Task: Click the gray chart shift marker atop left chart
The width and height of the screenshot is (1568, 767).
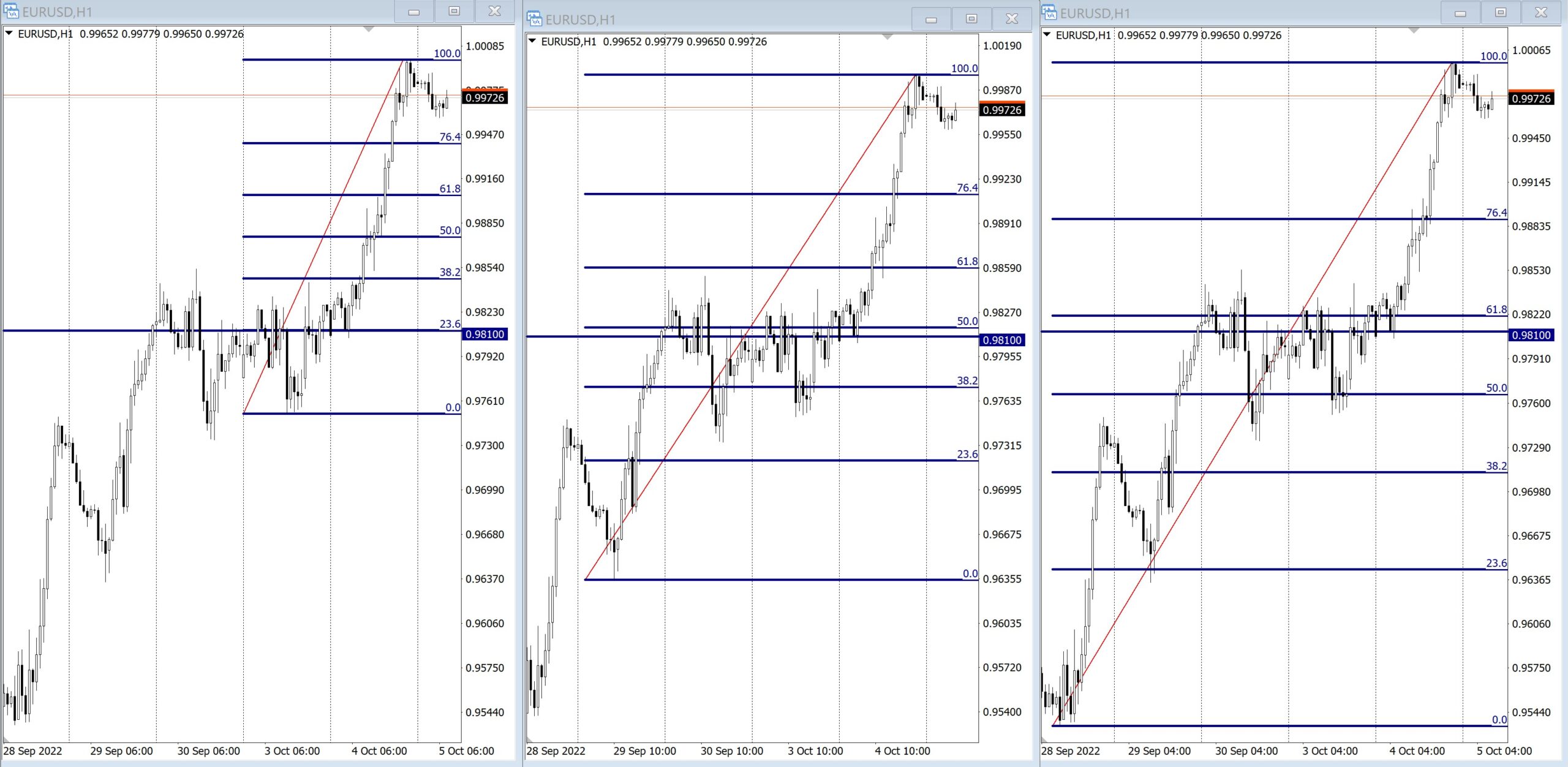Action: 368,29
